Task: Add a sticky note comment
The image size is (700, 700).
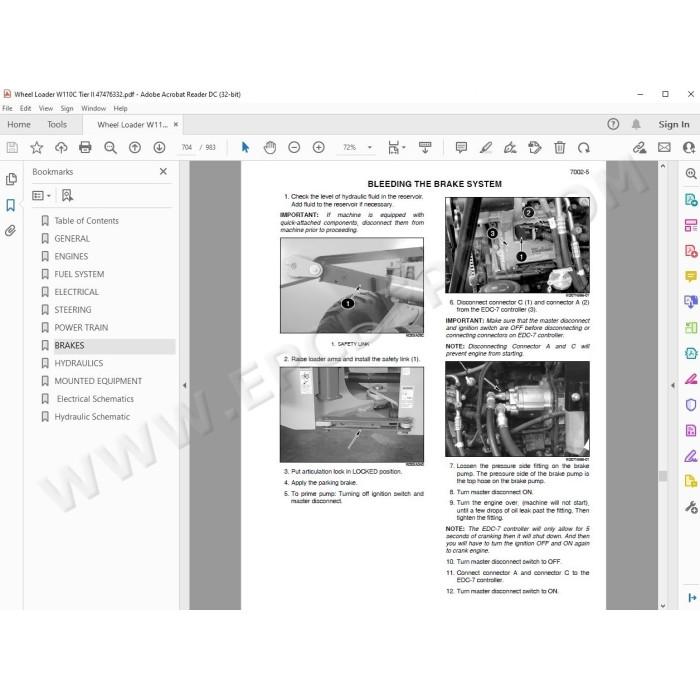Action: [x=461, y=147]
